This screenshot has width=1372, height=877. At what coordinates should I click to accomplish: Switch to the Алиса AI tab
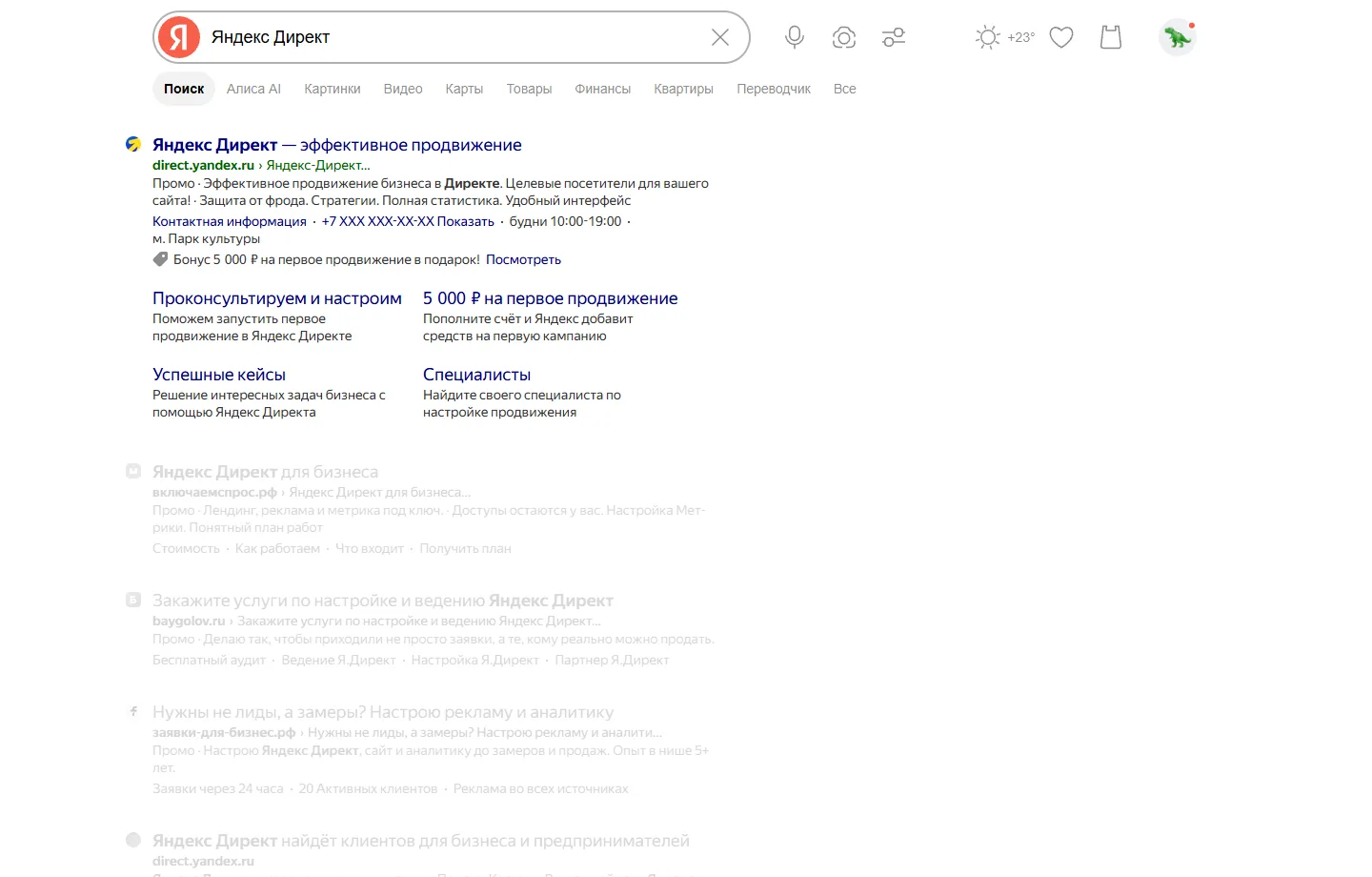point(253,89)
